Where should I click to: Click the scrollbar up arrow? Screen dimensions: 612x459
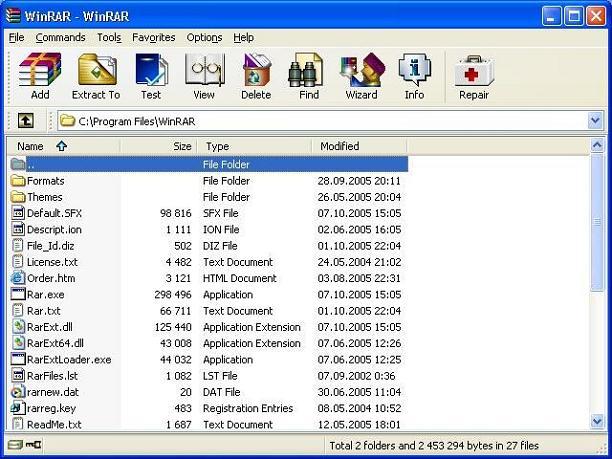click(x=597, y=146)
